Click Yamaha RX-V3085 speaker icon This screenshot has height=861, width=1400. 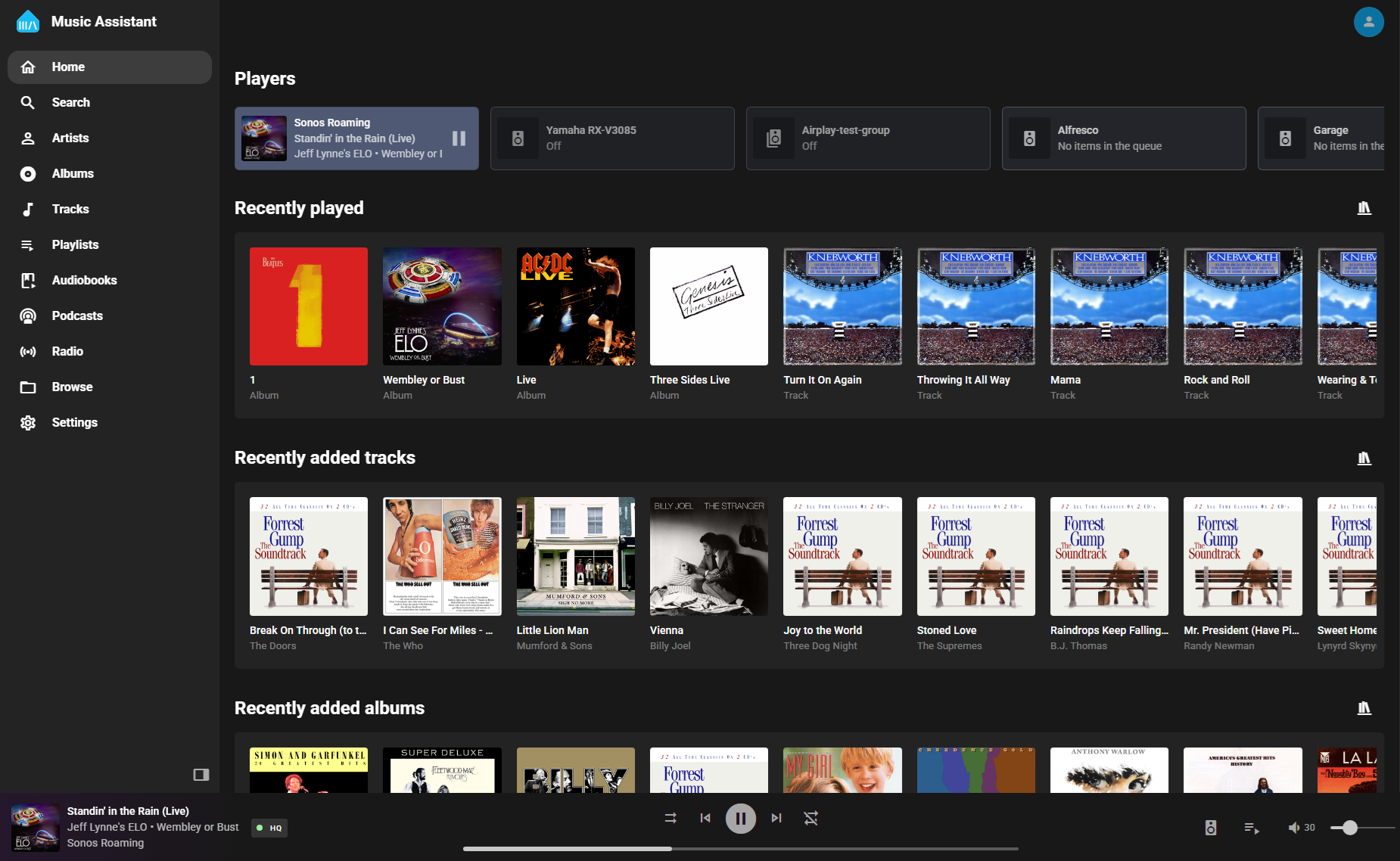(x=518, y=138)
